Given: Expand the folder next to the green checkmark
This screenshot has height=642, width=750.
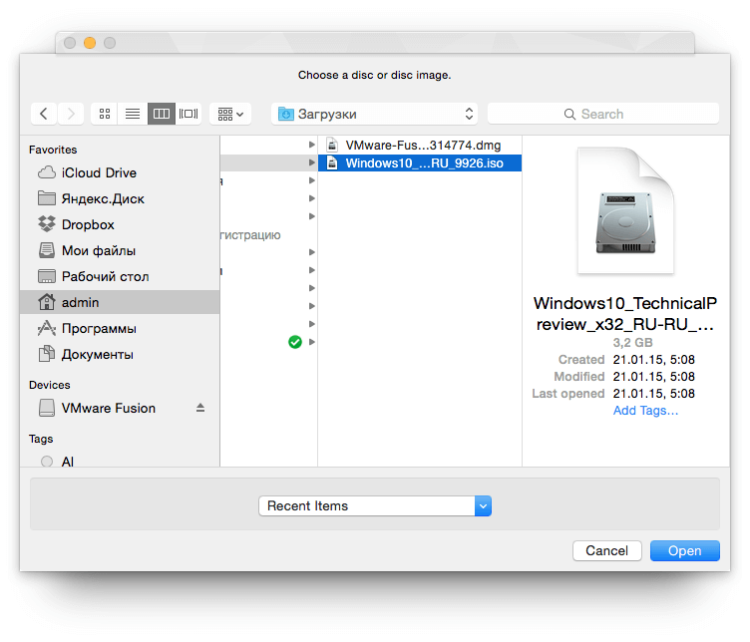Looking at the screenshot, I should point(312,342).
